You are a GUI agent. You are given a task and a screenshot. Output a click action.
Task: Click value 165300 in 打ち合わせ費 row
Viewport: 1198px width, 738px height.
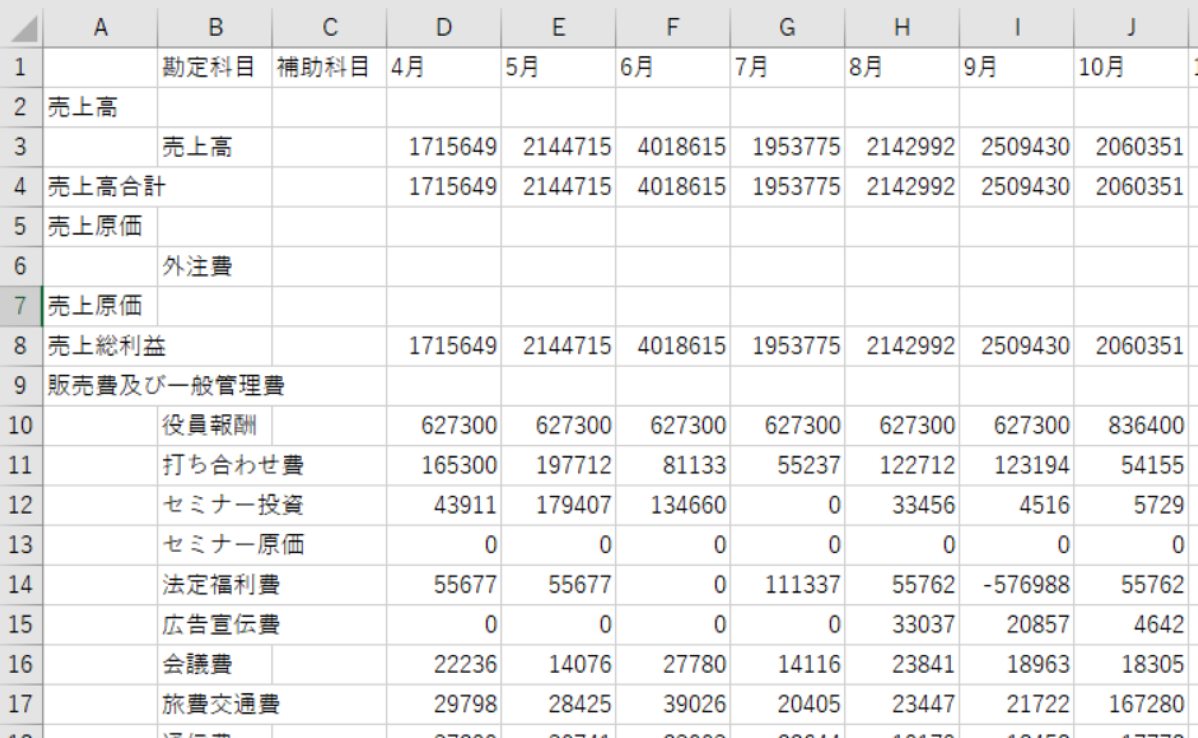click(444, 465)
